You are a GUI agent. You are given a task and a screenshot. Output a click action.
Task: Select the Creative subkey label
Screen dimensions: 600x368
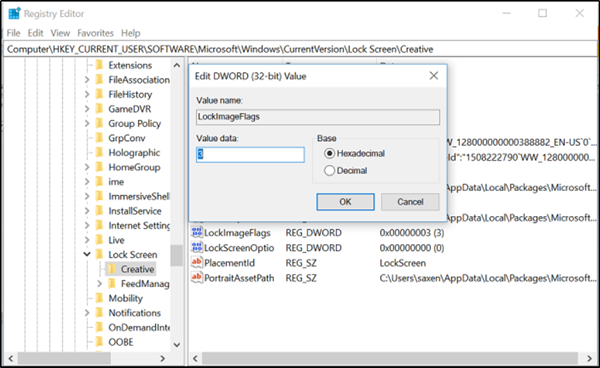click(x=137, y=269)
